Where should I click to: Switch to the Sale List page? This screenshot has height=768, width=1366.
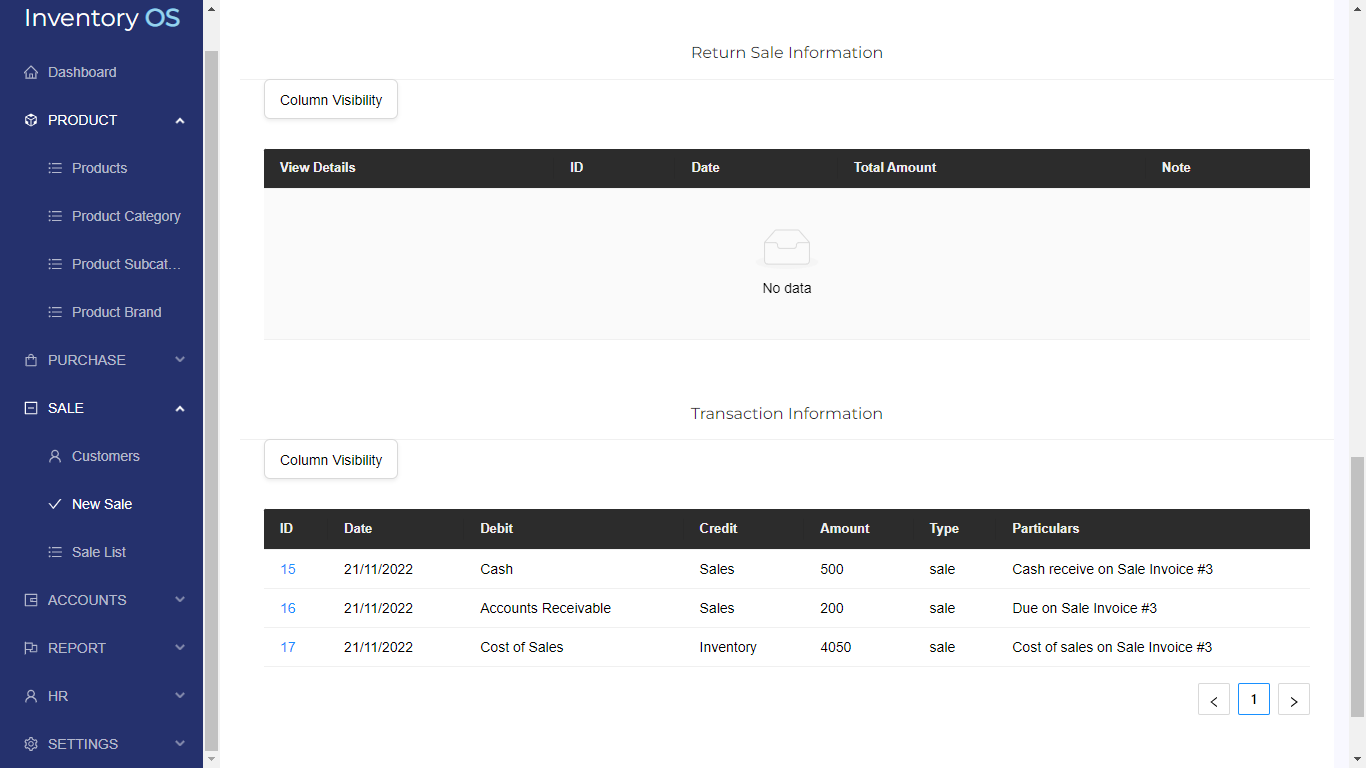point(100,551)
